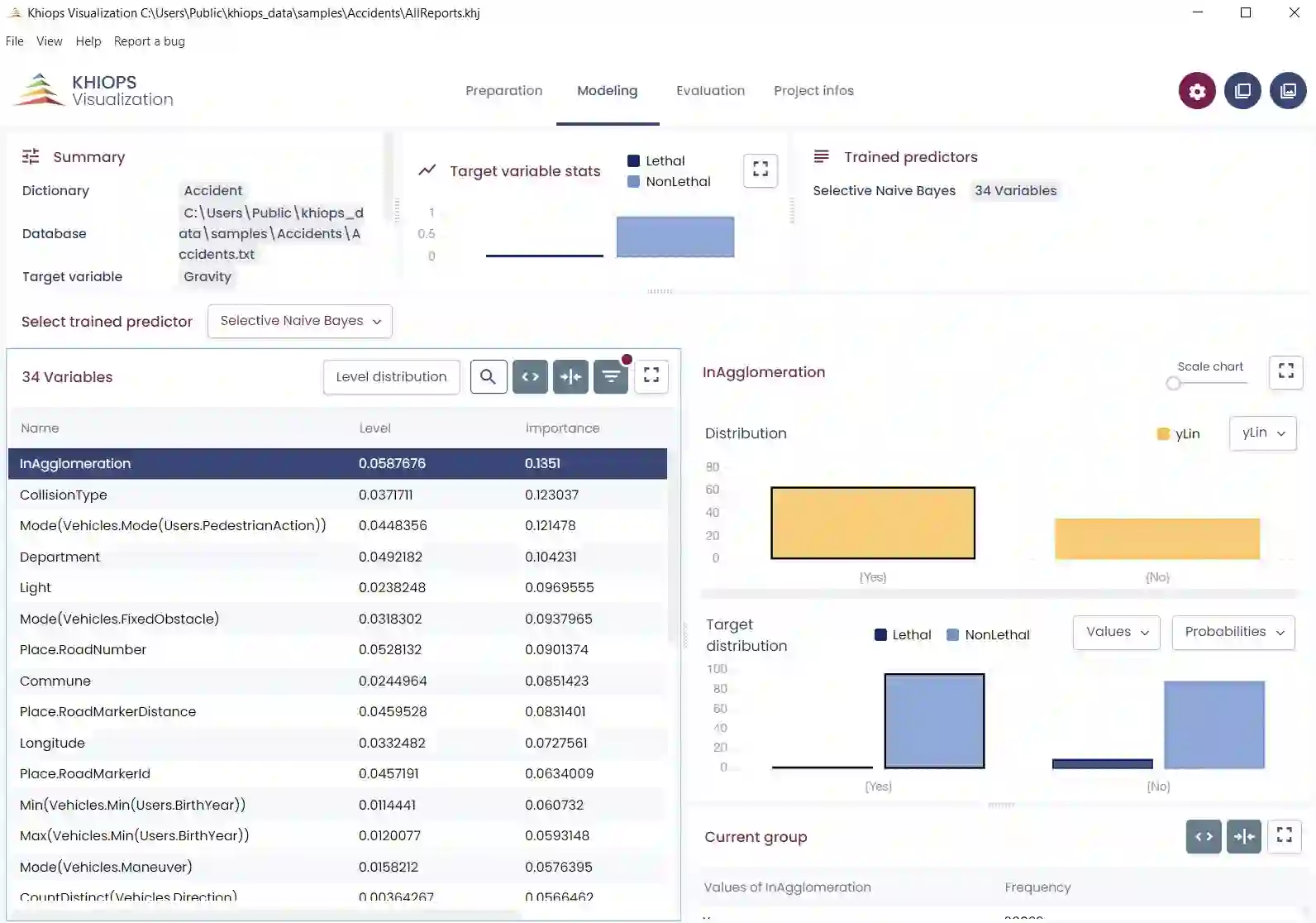The height and width of the screenshot is (923, 1316).
Task: Click the Yes bar in Distribution chart
Action: tap(873, 523)
